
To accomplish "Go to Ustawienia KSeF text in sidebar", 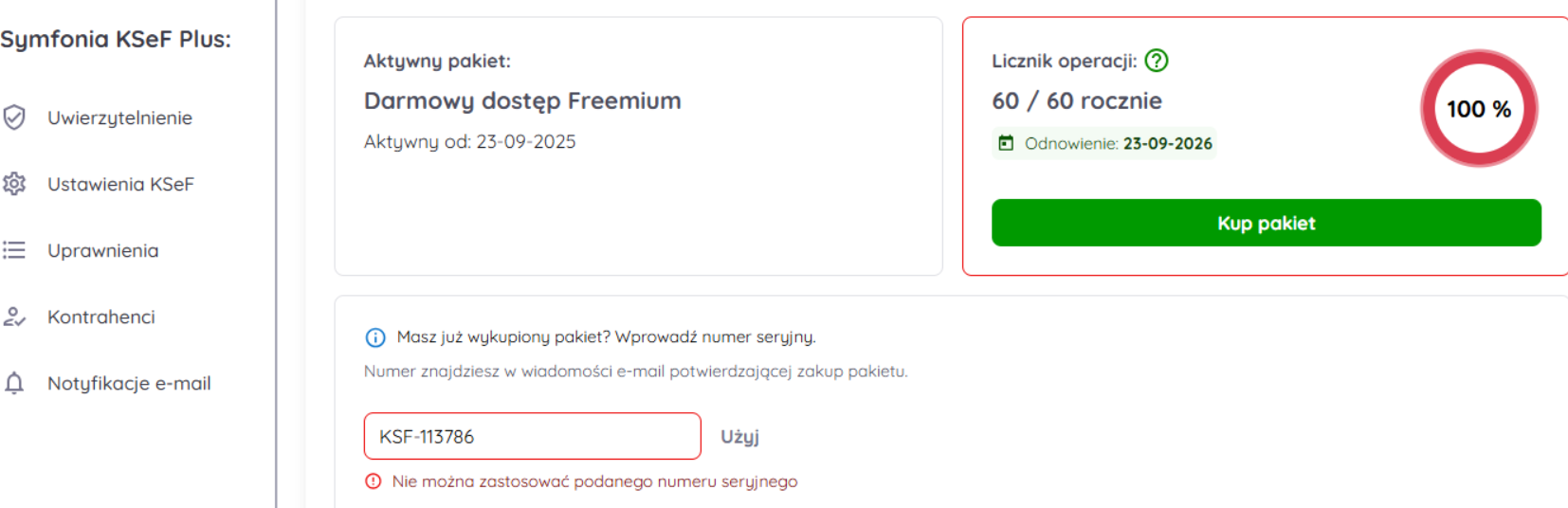I will (120, 184).
